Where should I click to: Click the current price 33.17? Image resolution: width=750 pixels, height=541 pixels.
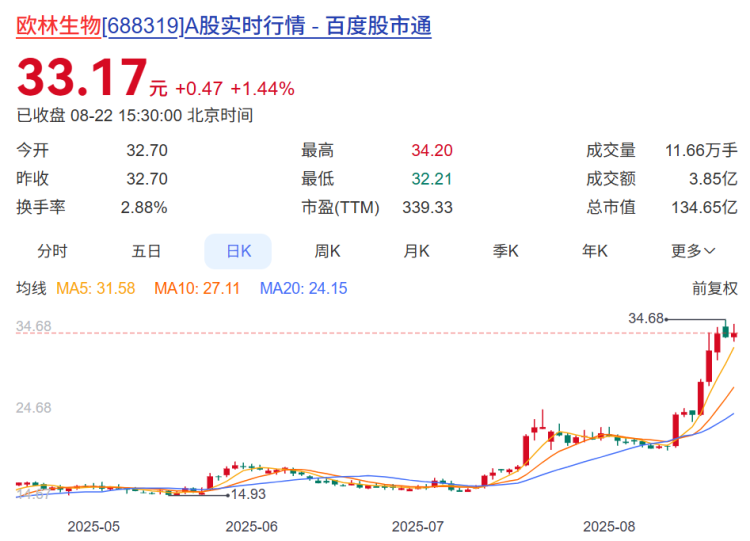pyautogui.click(x=82, y=77)
